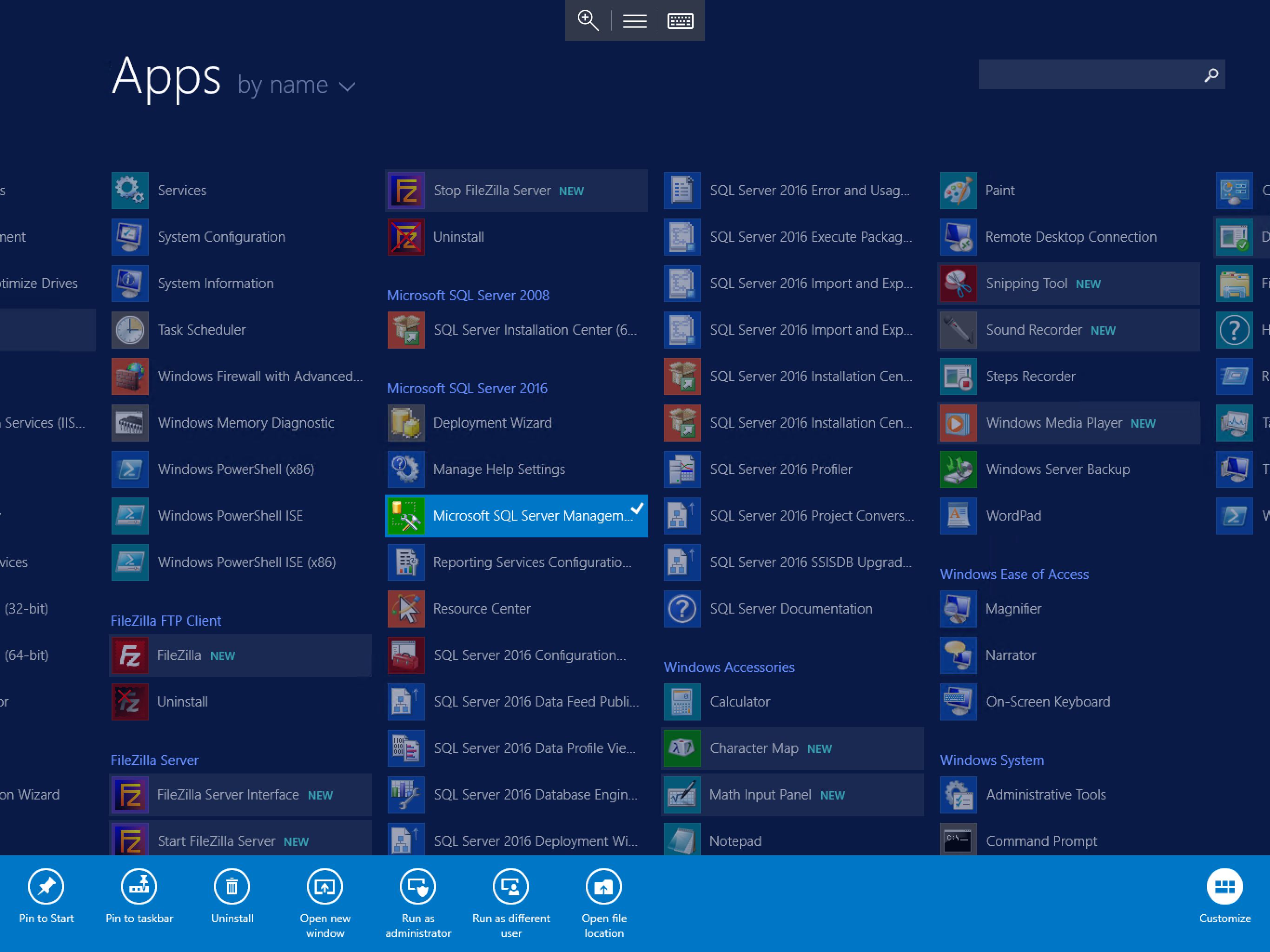Image resolution: width=1270 pixels, height=952 pixels.
Task: Launch Sound Recorder
Action: pos(1068,330)
